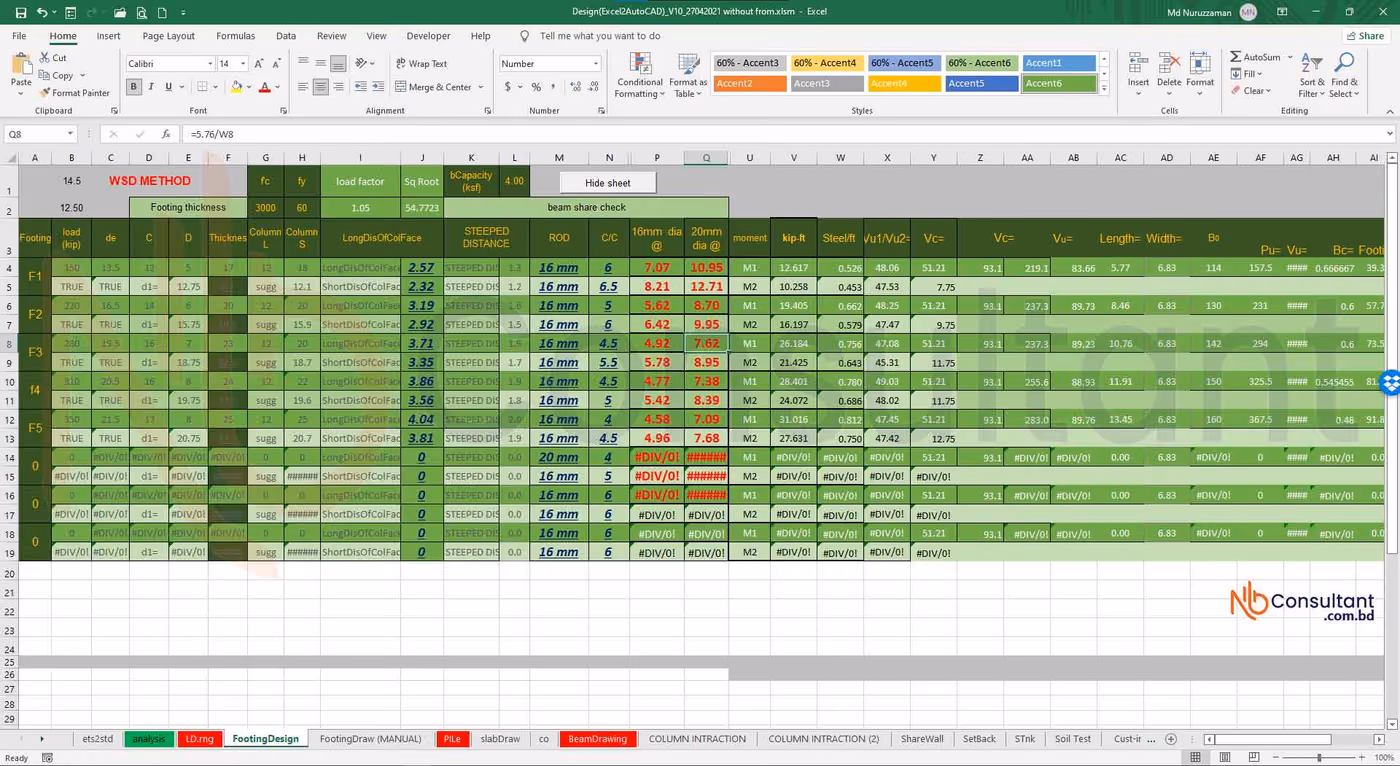Expand the Name Box dropdown
Screen dimensions: 1400x766
[70, 134]
